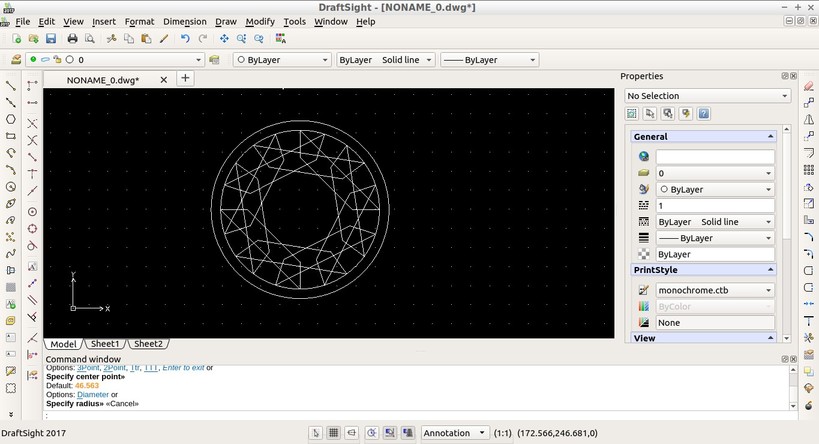Click the Paste clipboard icon
The height and width of the screenshot is (444, 819).
(x=146, y=39)
